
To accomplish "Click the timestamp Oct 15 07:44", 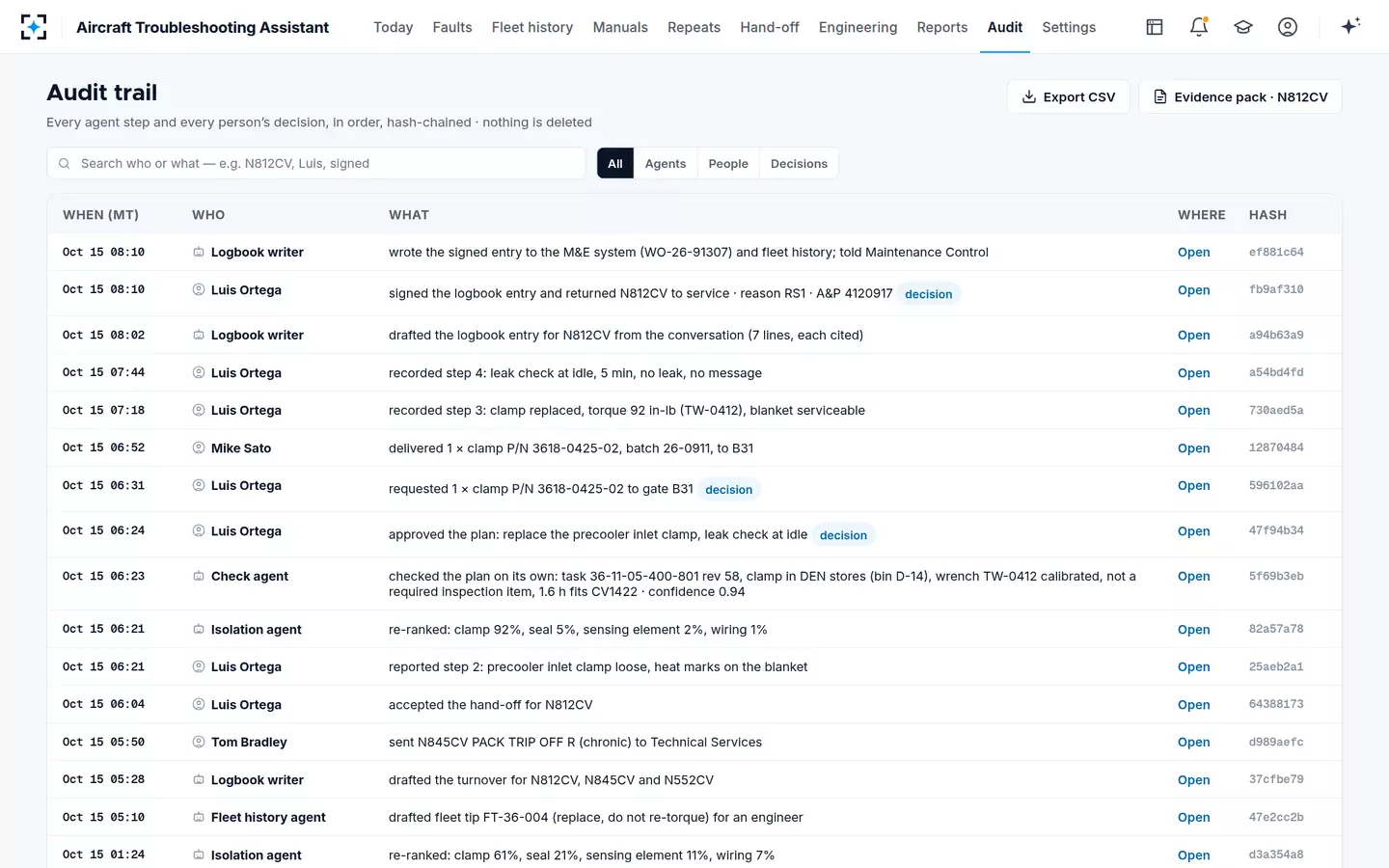I will [103, 372].
